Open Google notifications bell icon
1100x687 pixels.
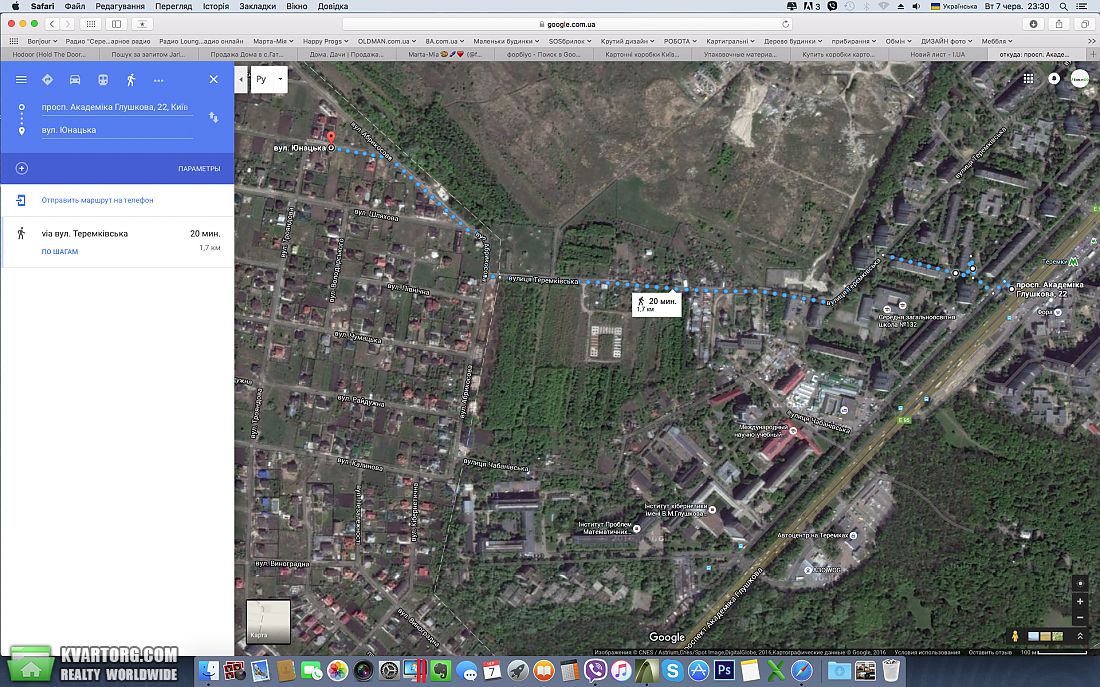coord(1054,79)
